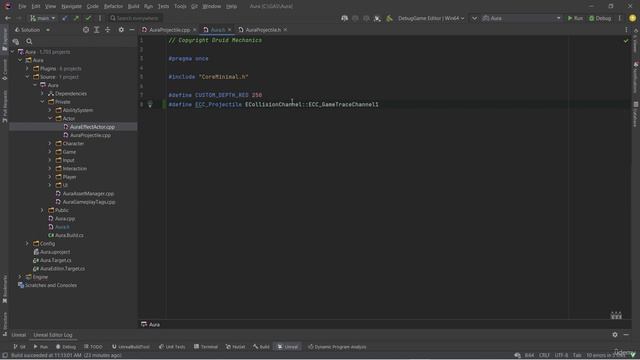Expand the Public folder
Viewport: 640px width, 360px height.
pyautogui.click(x=42, y=210)
